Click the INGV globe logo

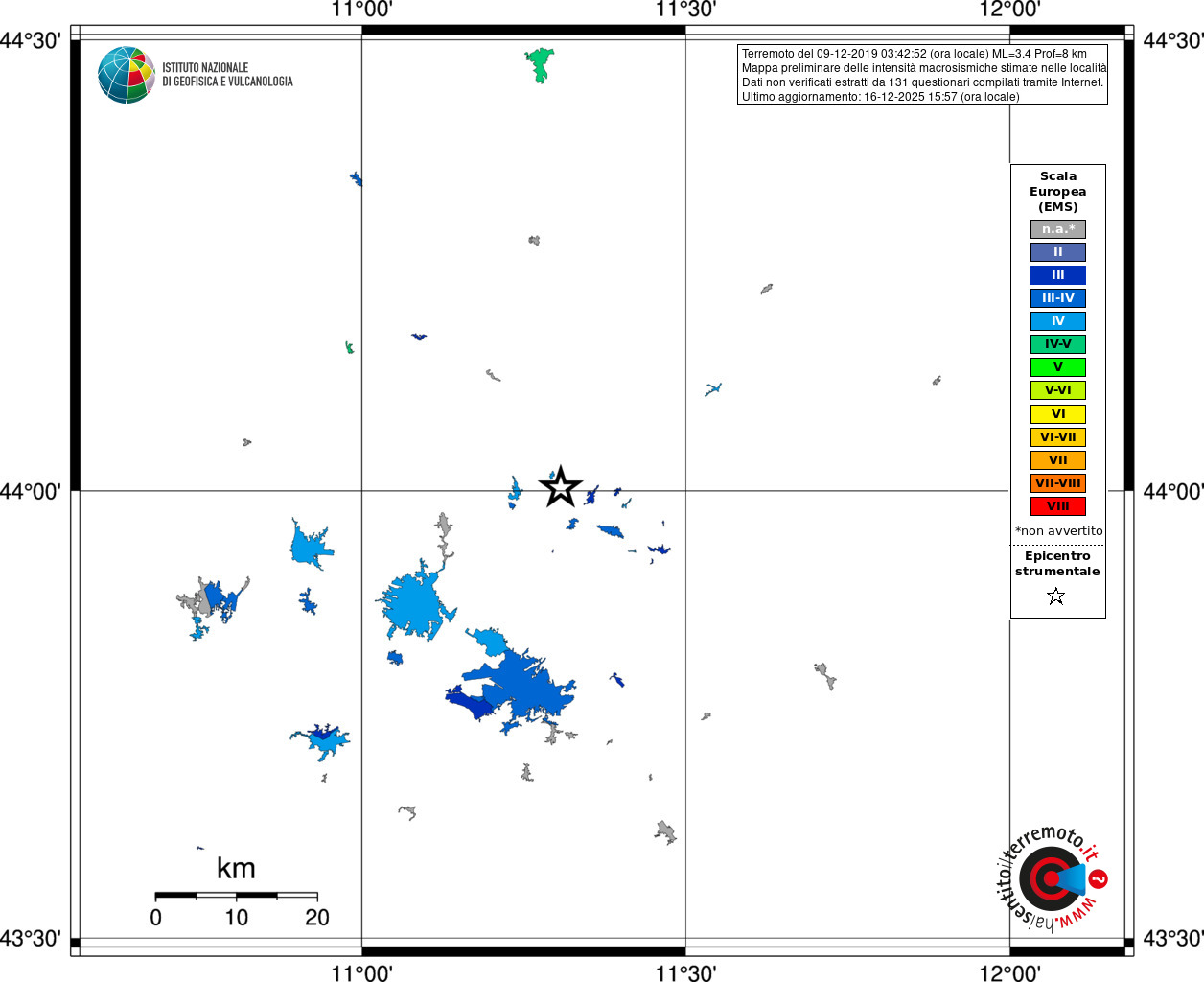127,75
